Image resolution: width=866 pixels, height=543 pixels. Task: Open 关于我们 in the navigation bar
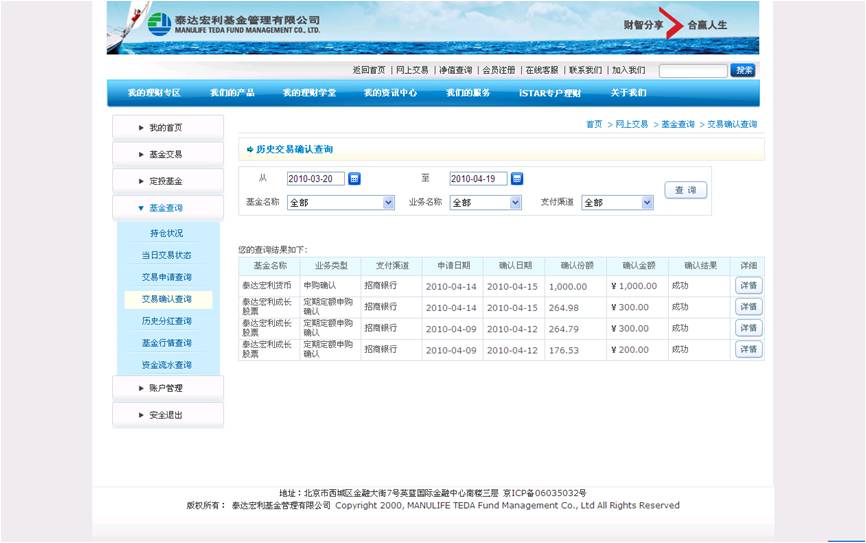pos(628,93)
